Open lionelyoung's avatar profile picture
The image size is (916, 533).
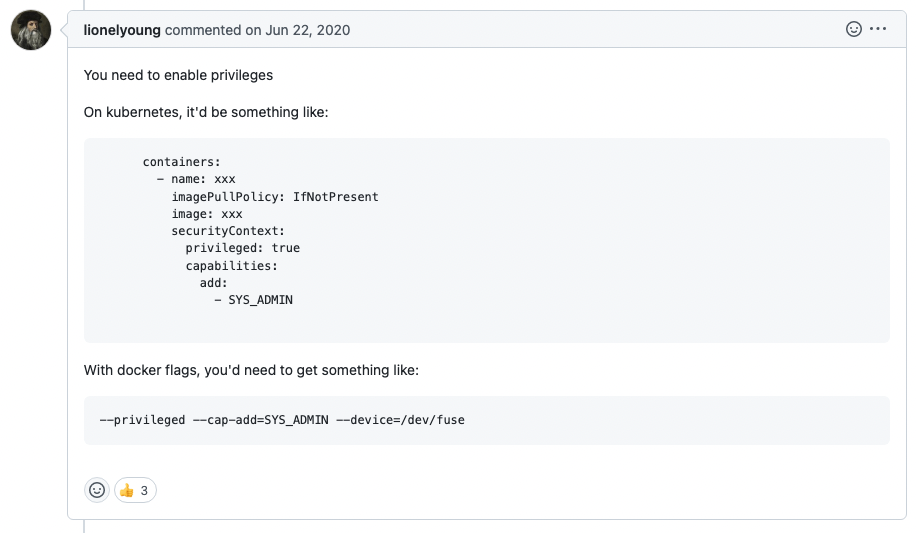31,30
